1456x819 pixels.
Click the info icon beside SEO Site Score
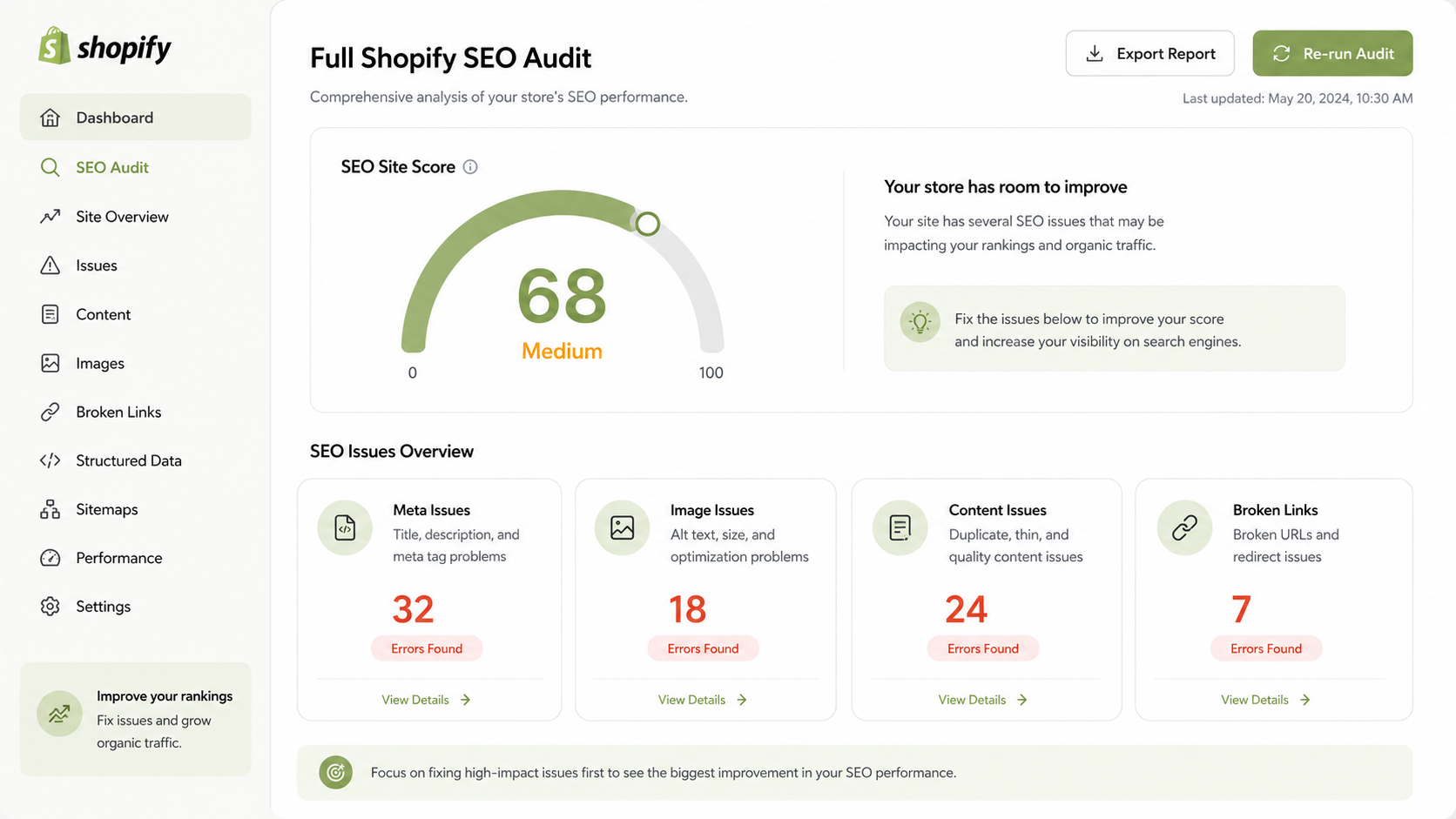point(470,167)
